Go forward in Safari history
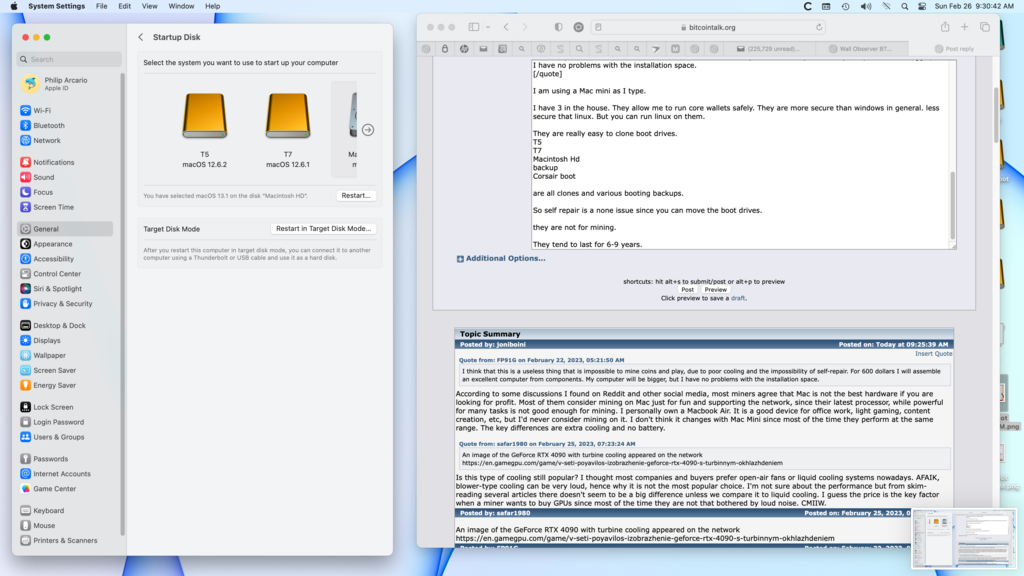The height and width of the screenshot is (576, 1024). pos(524,27)
